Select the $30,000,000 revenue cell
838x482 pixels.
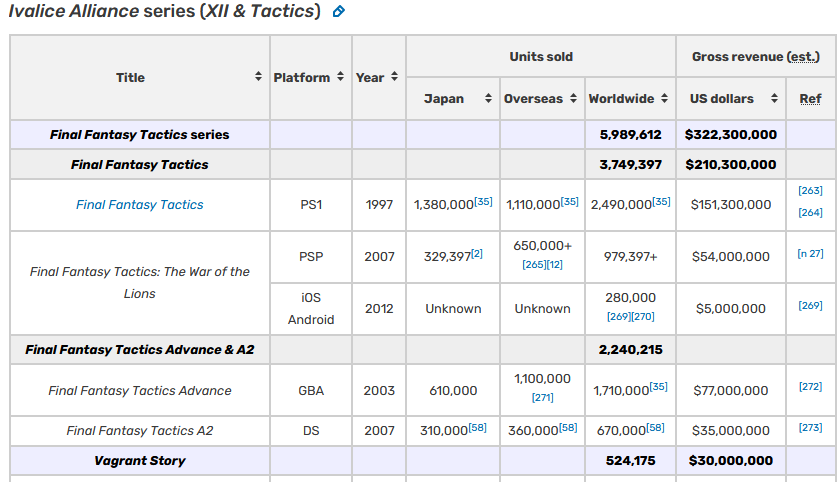coord(731,461)
